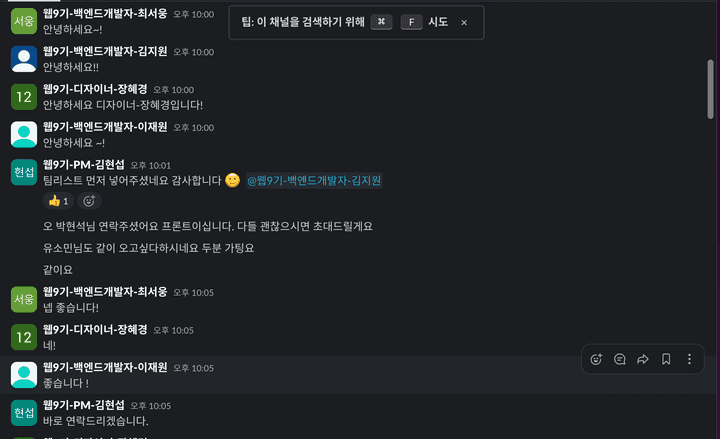Add reaction from the message hover toolbar
Viewport: 720px width, 439px height.
pos(596,359)
